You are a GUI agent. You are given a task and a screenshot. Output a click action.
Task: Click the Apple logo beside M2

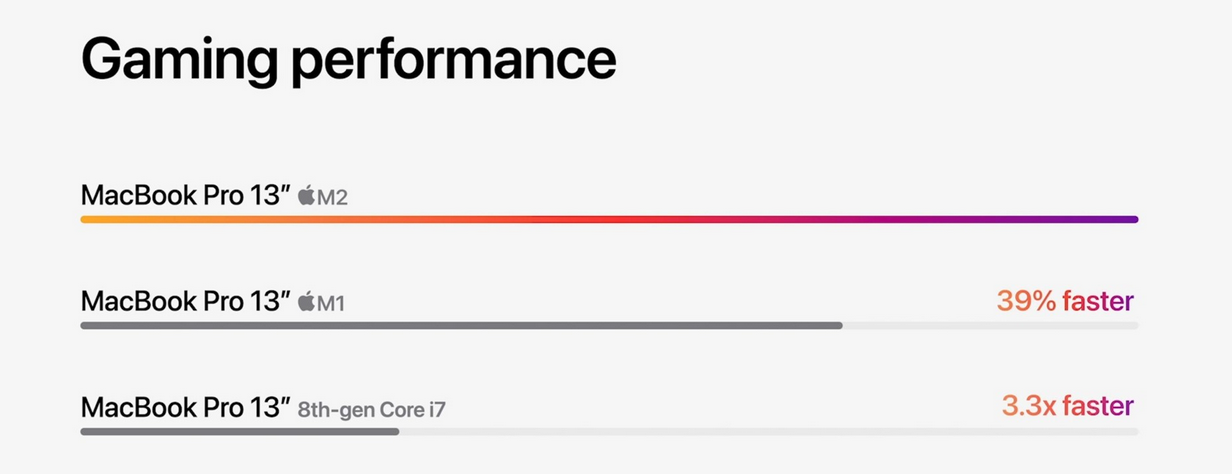(x=306, y=195)
